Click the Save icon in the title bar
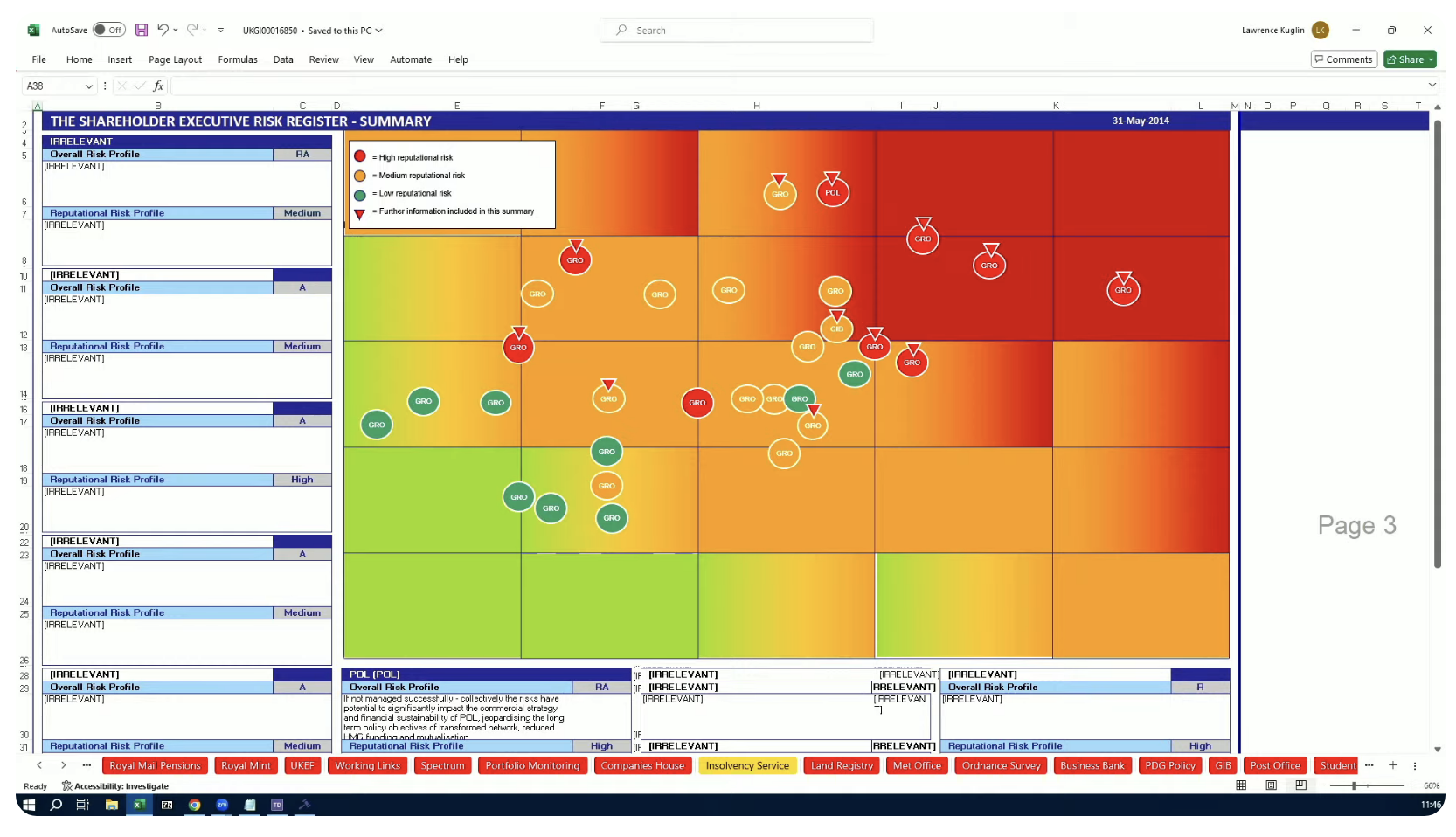 pyautogui.click(x=142, y=30)
